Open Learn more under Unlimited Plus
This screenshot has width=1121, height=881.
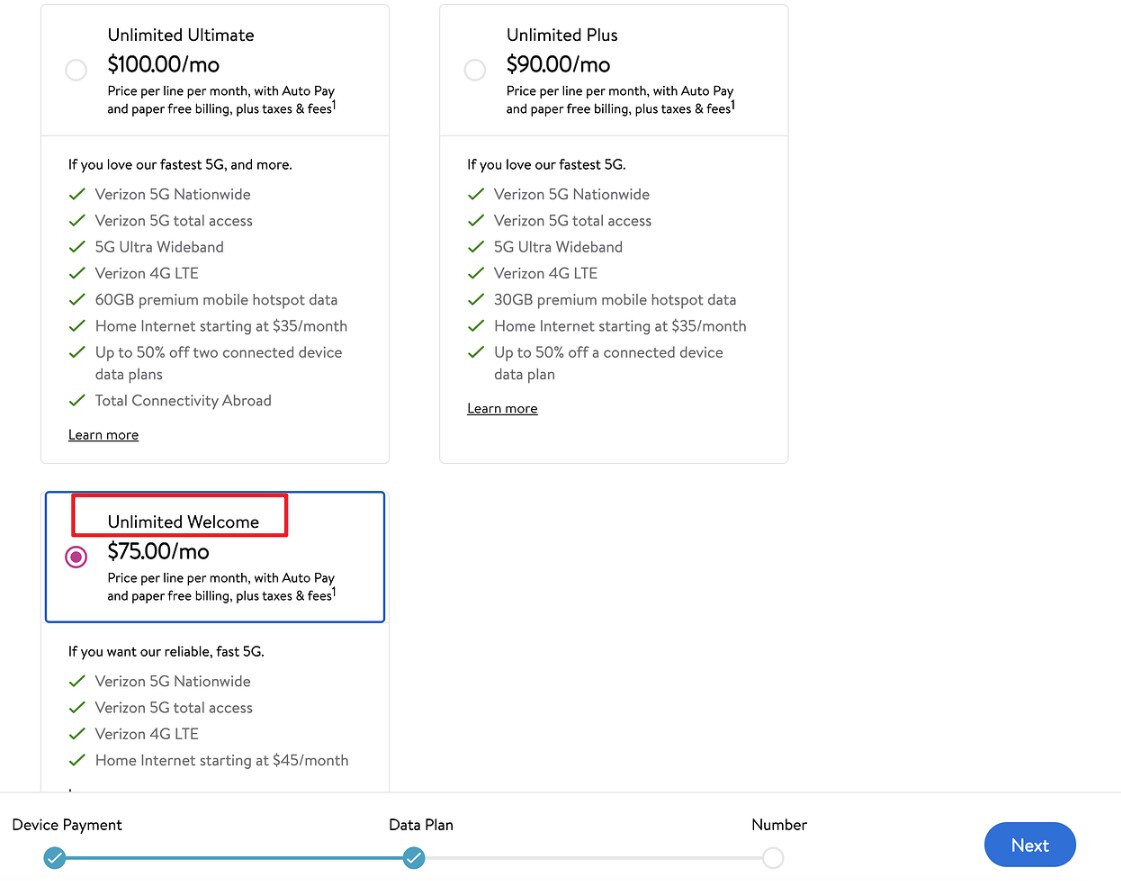click(502, 409)
